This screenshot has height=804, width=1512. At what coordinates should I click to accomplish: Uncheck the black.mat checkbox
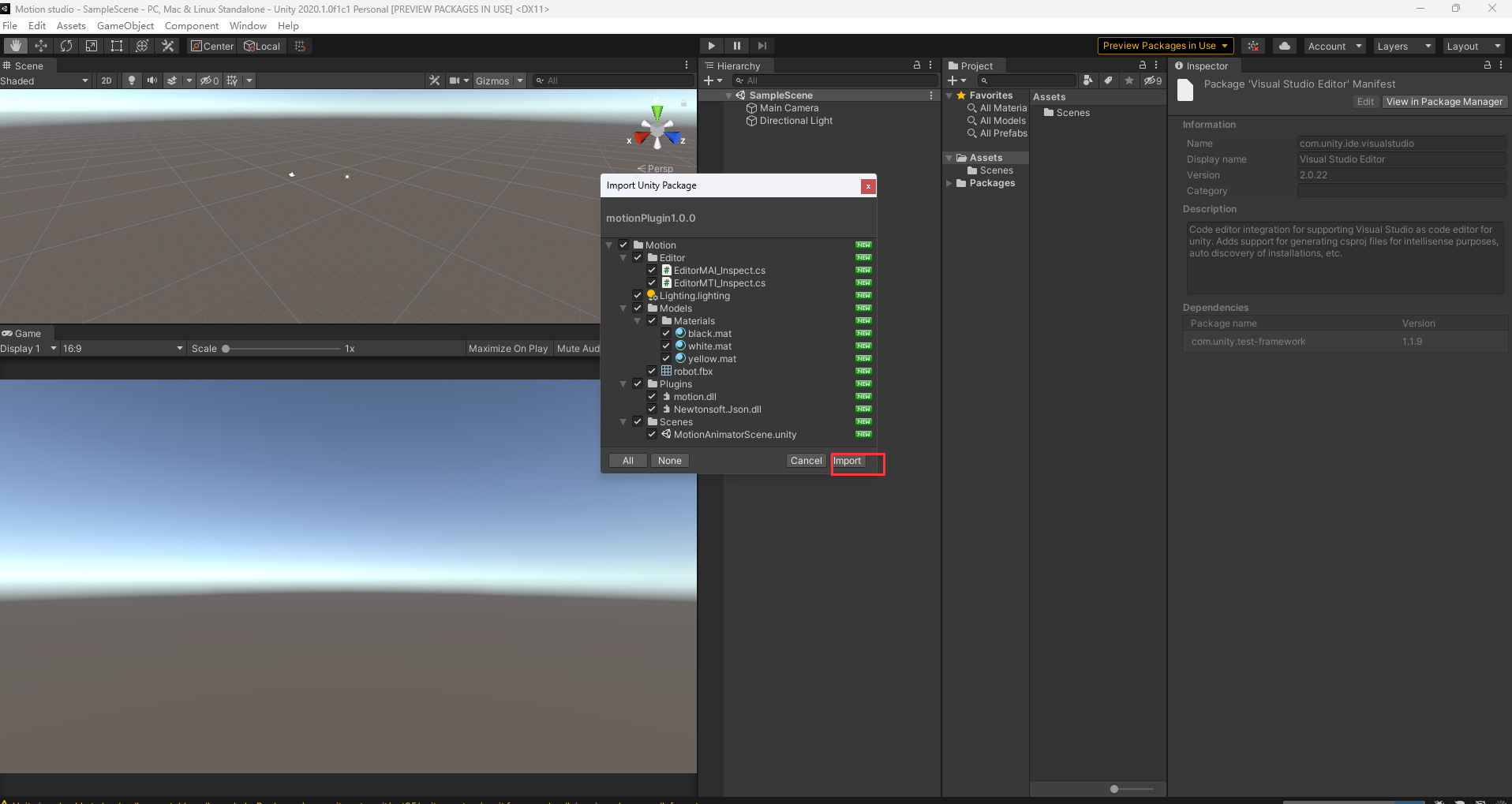(666, 334)
